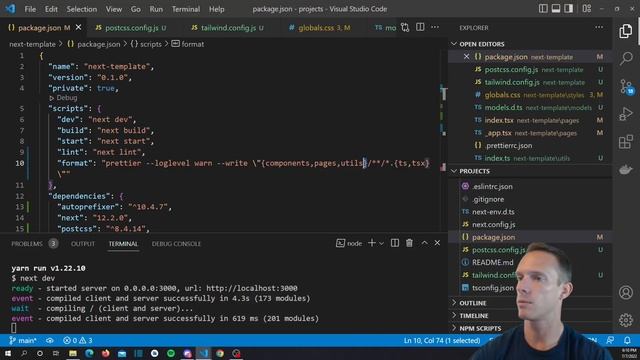
Task: Switch to Output panel tab
Action: [x=83, y=244]
